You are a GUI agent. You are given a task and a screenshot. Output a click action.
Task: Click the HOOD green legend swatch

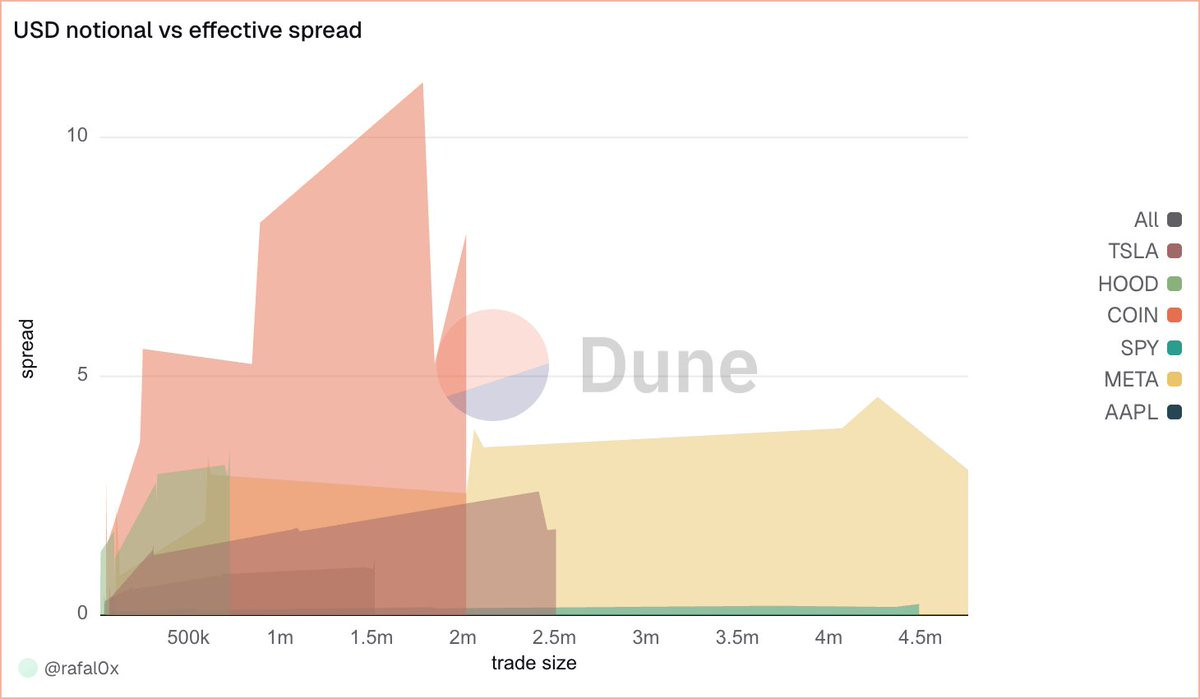tap(1174, 284)
